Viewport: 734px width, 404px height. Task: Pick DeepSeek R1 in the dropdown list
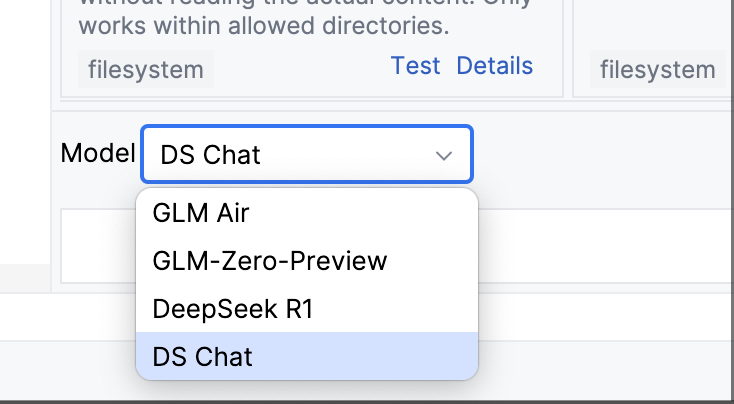coord(307,309)
